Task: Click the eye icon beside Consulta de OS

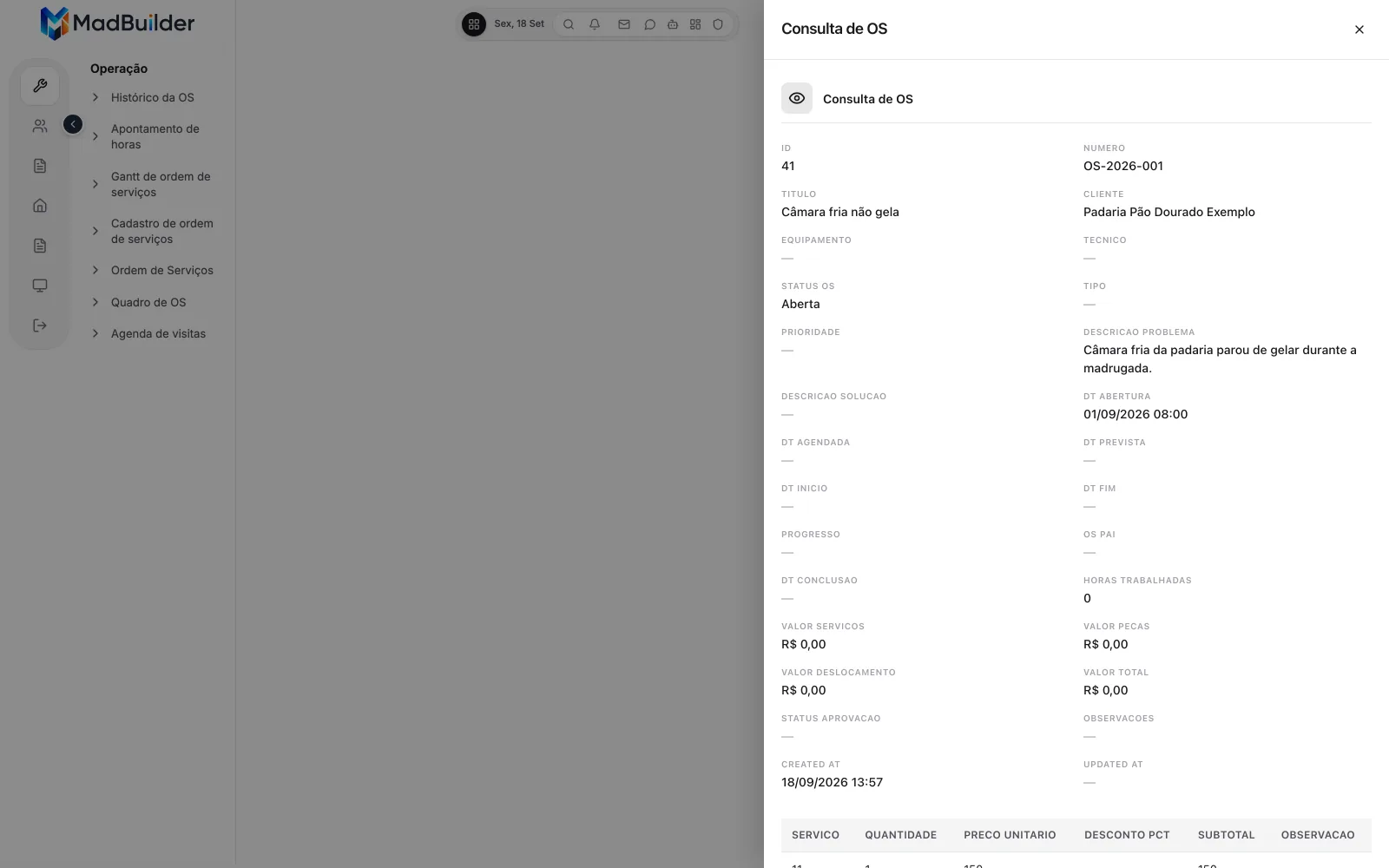Action: point(797,98)
